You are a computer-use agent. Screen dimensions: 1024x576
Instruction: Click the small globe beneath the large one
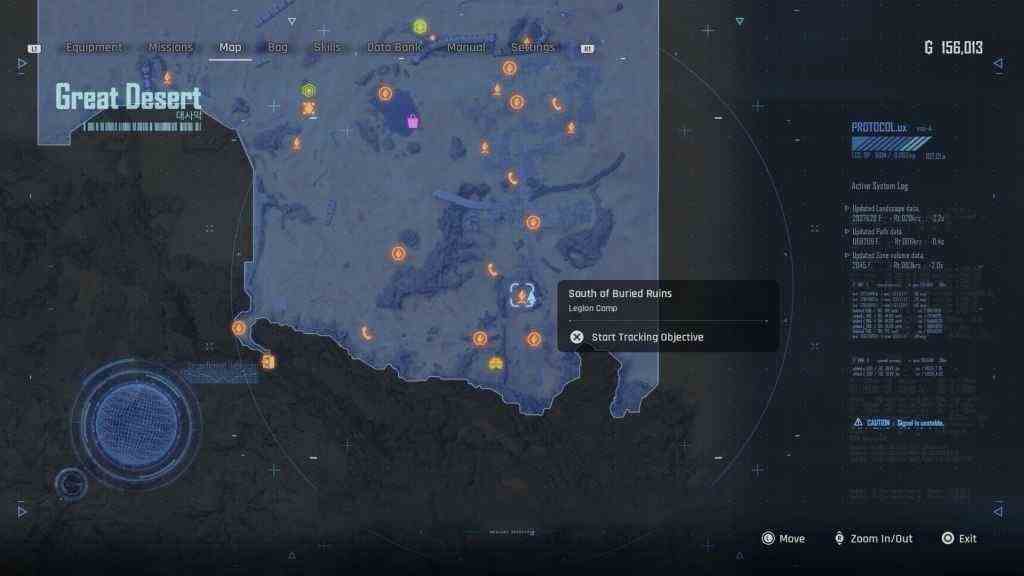pyautogui.click(x=72, y=484)
